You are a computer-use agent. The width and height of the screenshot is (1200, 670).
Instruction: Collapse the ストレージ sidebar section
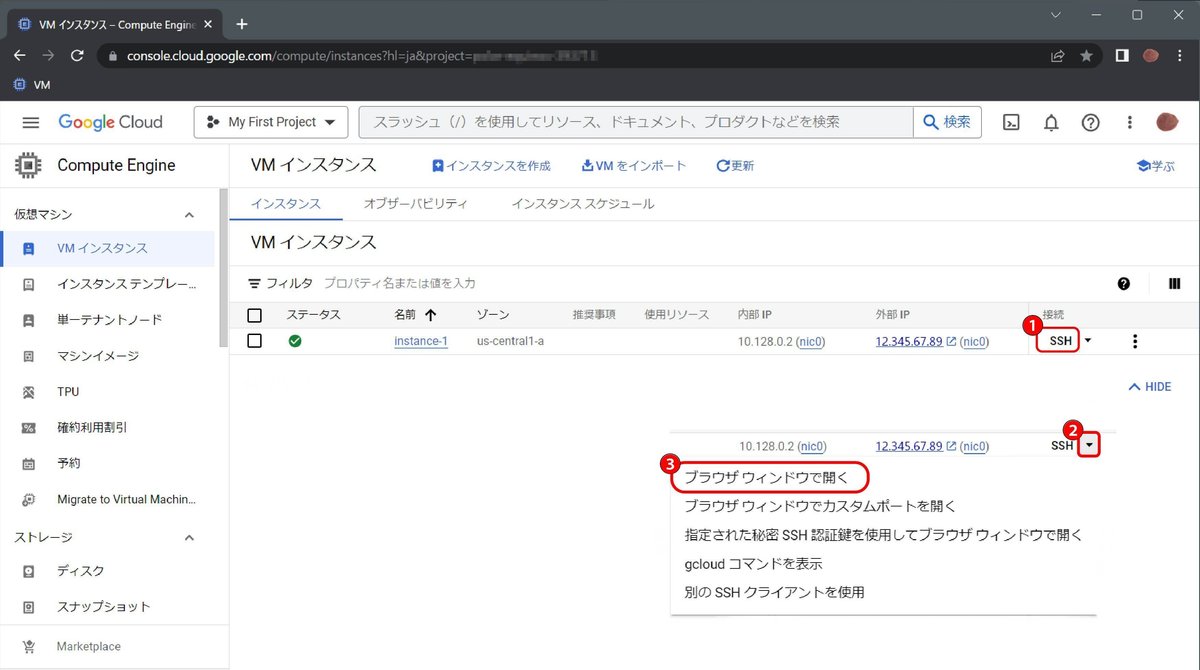(189, 537)
